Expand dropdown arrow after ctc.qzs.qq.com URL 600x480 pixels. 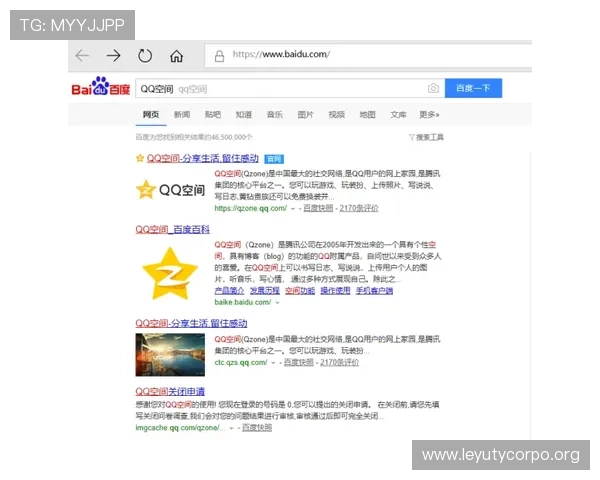[x=273, y=362]
